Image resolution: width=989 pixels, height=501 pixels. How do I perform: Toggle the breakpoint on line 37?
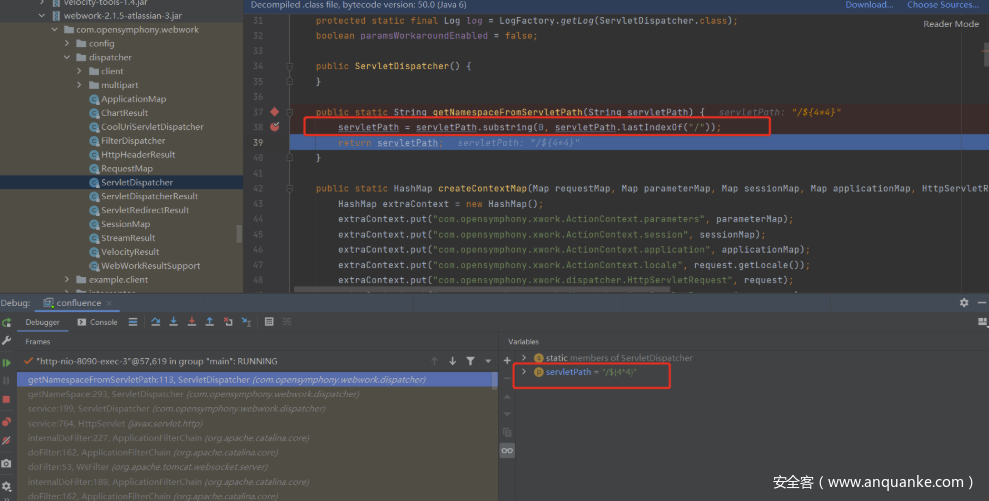pos(275,112)
